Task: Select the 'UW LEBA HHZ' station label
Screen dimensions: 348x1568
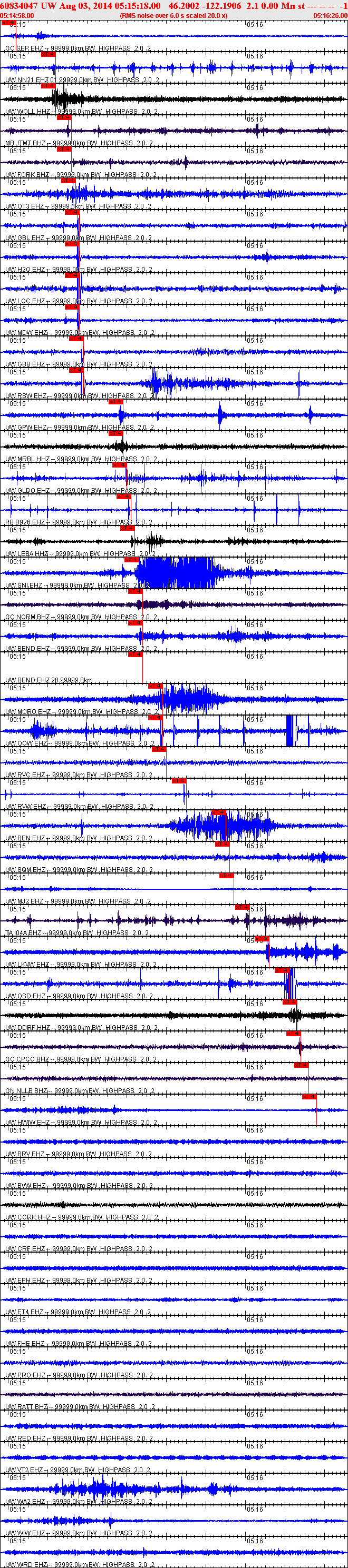Action: [x=27, y=554]
